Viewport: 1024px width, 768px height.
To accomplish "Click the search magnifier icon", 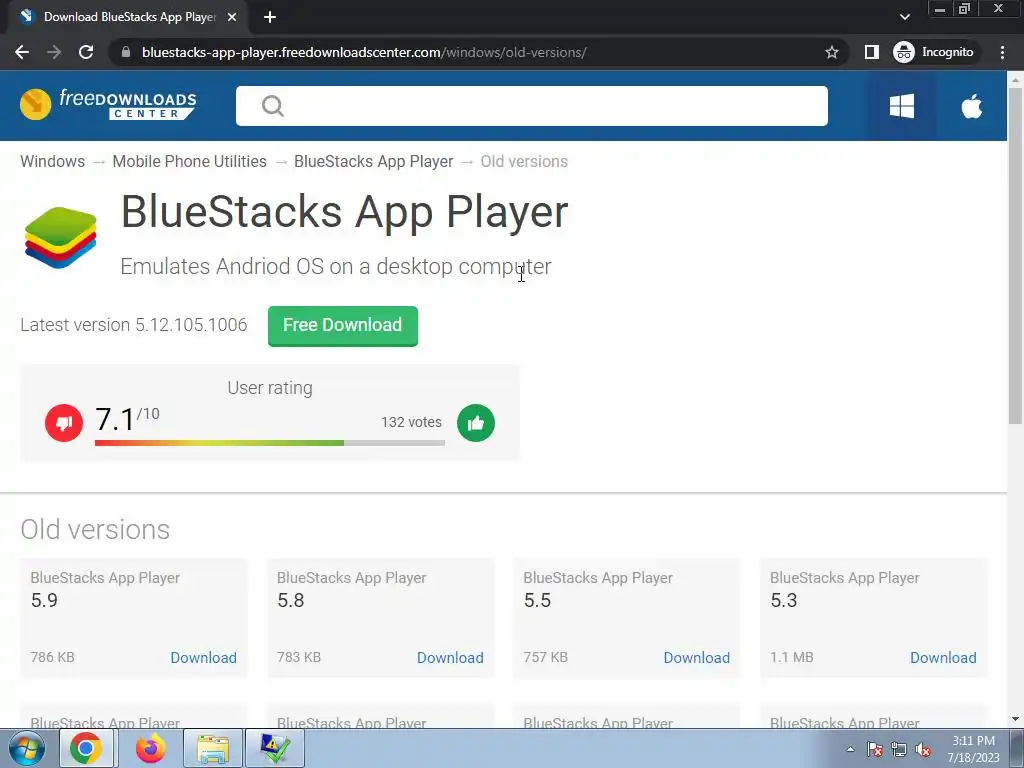I will 272,106.
